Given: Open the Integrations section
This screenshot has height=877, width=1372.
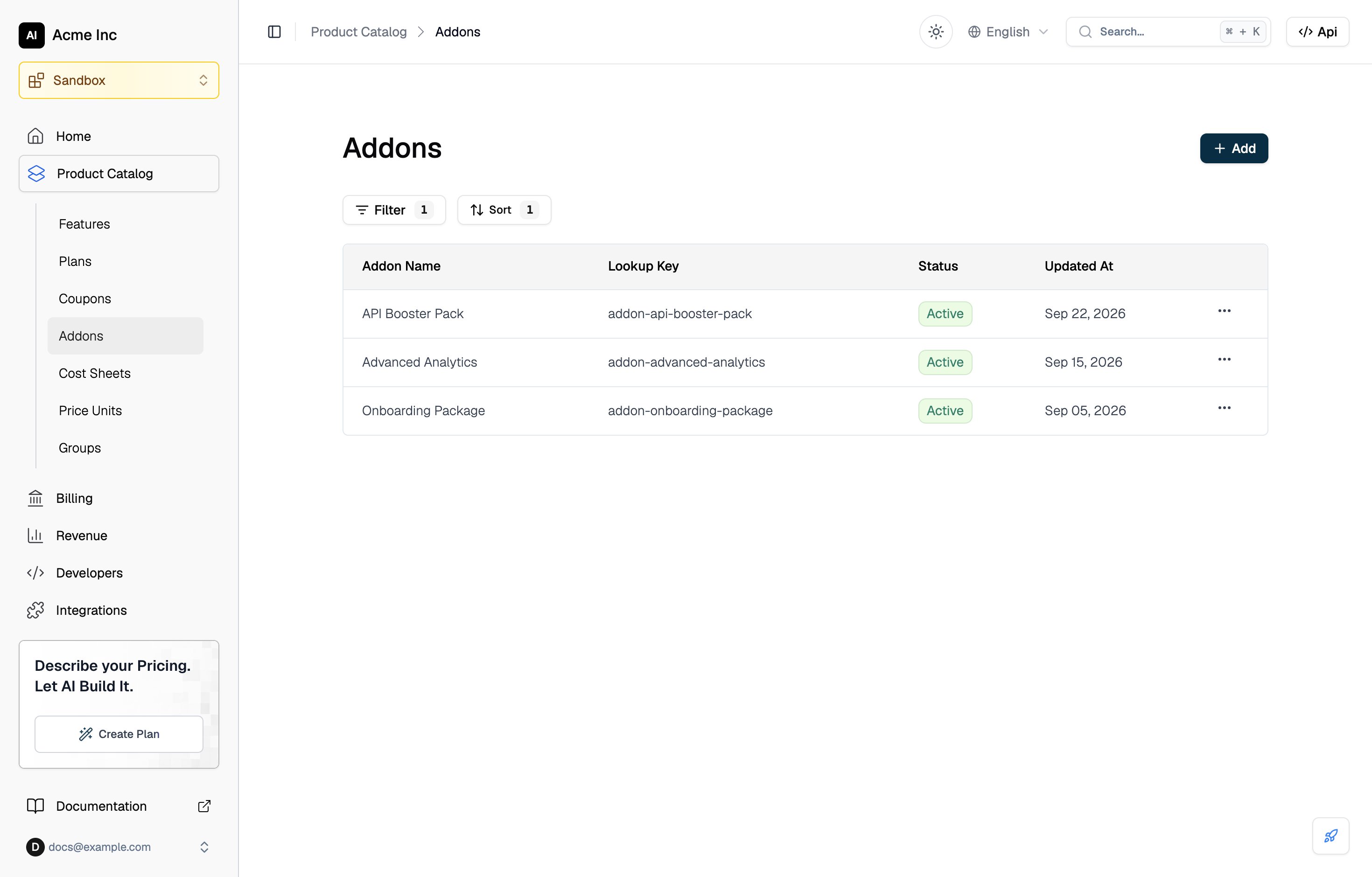Looking at the screenshot, I should [x=119, y=611].
